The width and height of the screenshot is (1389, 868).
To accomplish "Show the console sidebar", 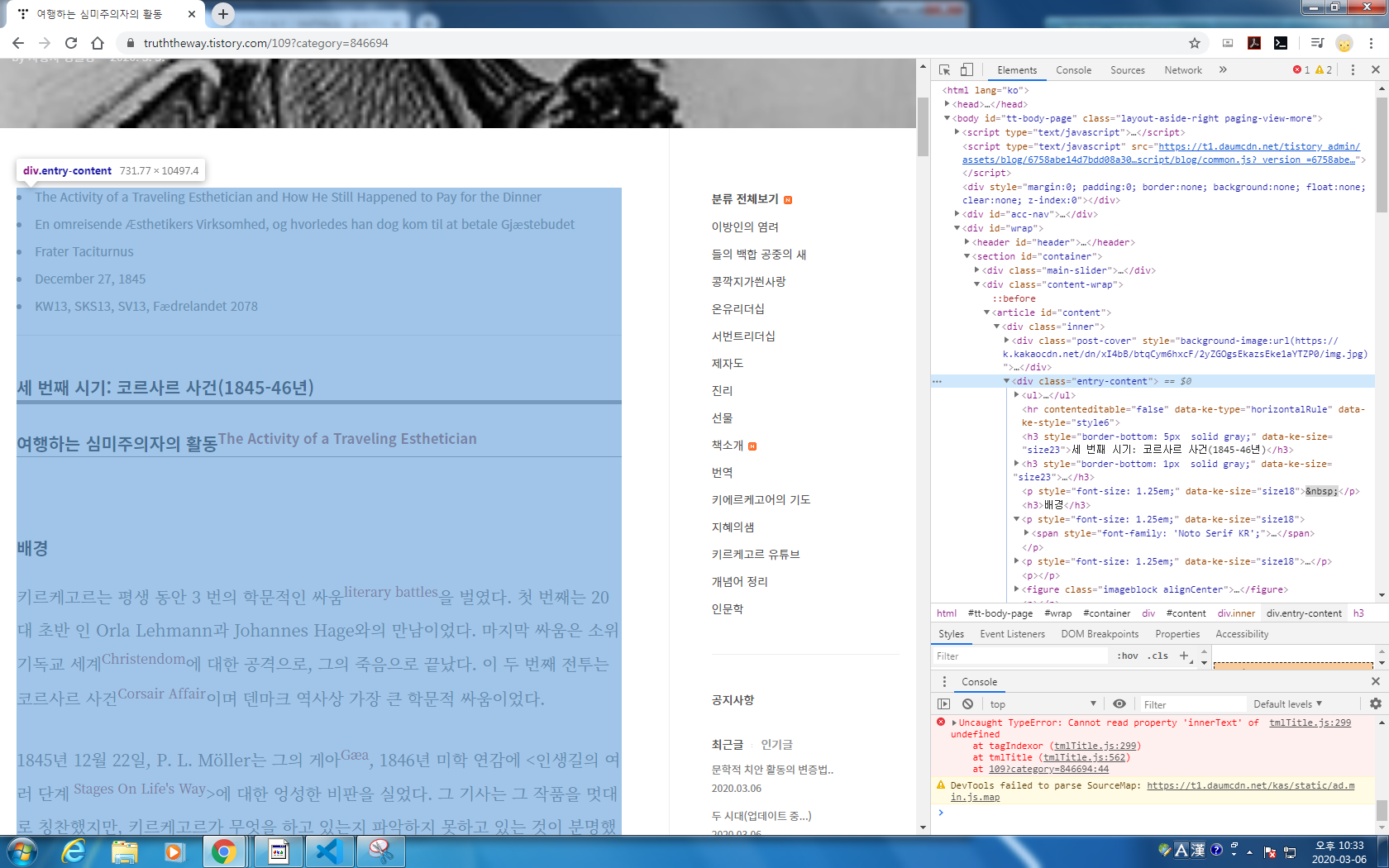I will point(944,704).
